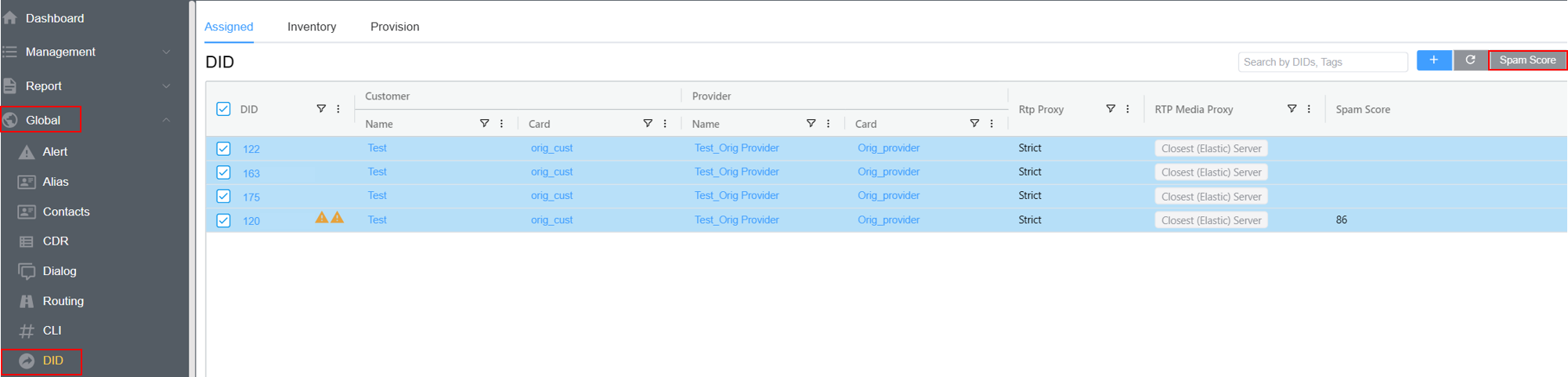Click the Management list icon
Image resolution: width=1568 pixels, height=377 pixels.
[x=10, y=52]
